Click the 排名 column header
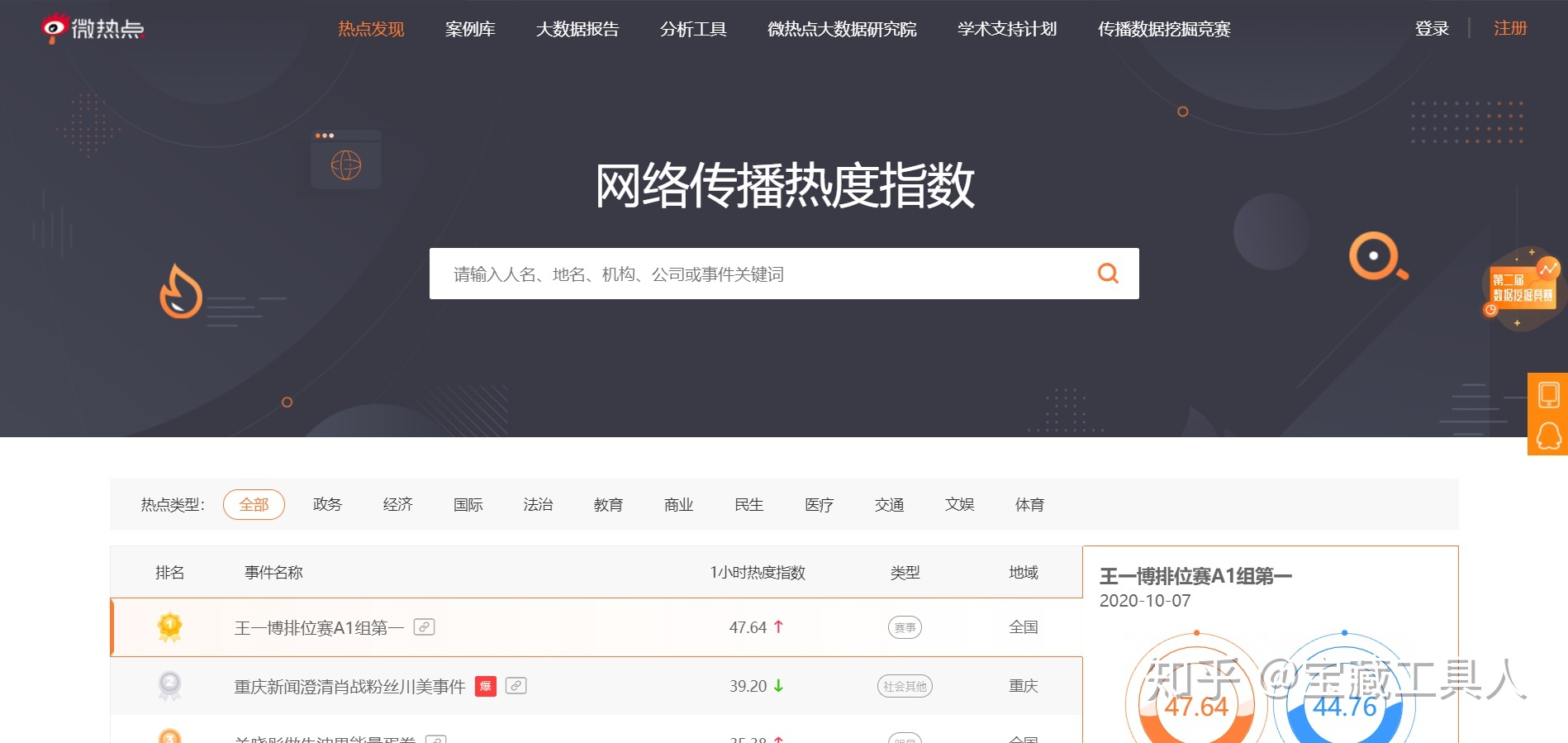This screenshot has width=1568, height=743. tap(169, 572)
